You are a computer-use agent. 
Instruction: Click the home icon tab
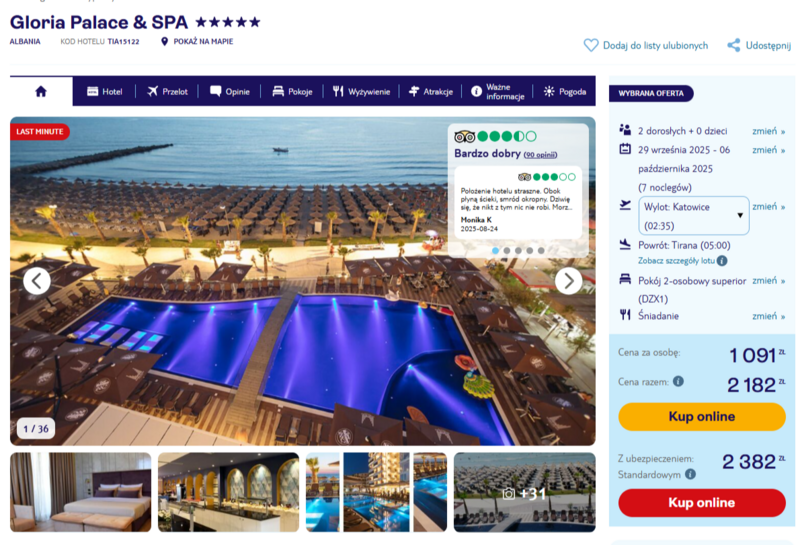point(41,91)
